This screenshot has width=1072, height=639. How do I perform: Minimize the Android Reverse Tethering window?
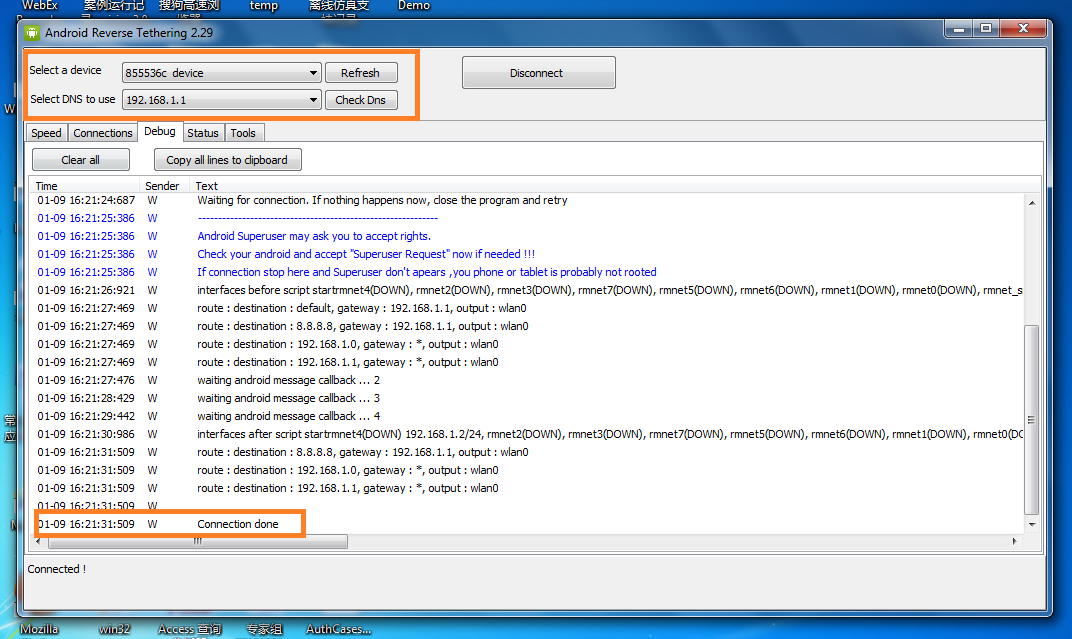pos(959,29)
